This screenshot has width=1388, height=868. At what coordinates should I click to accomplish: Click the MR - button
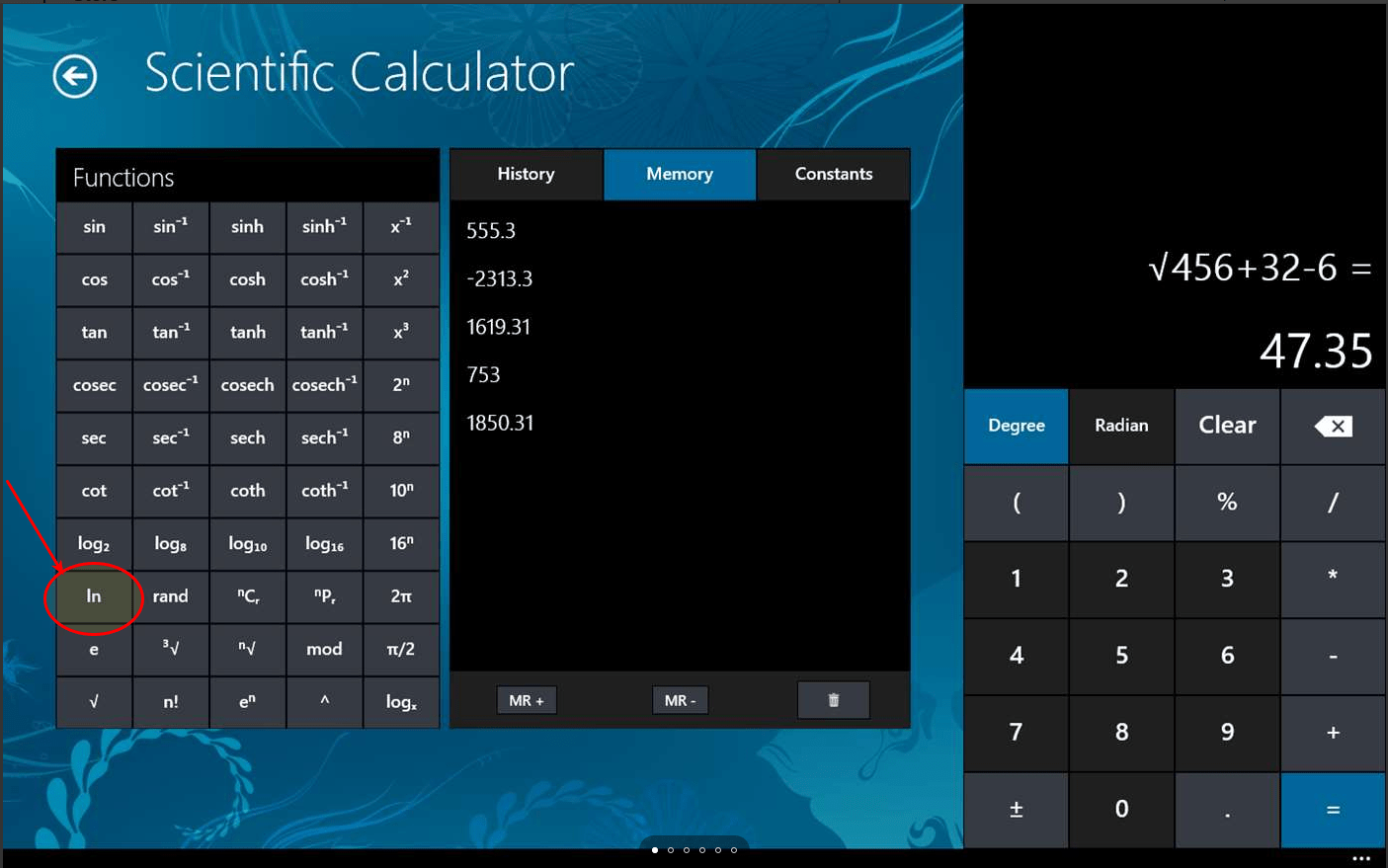(x=680, y=700)
